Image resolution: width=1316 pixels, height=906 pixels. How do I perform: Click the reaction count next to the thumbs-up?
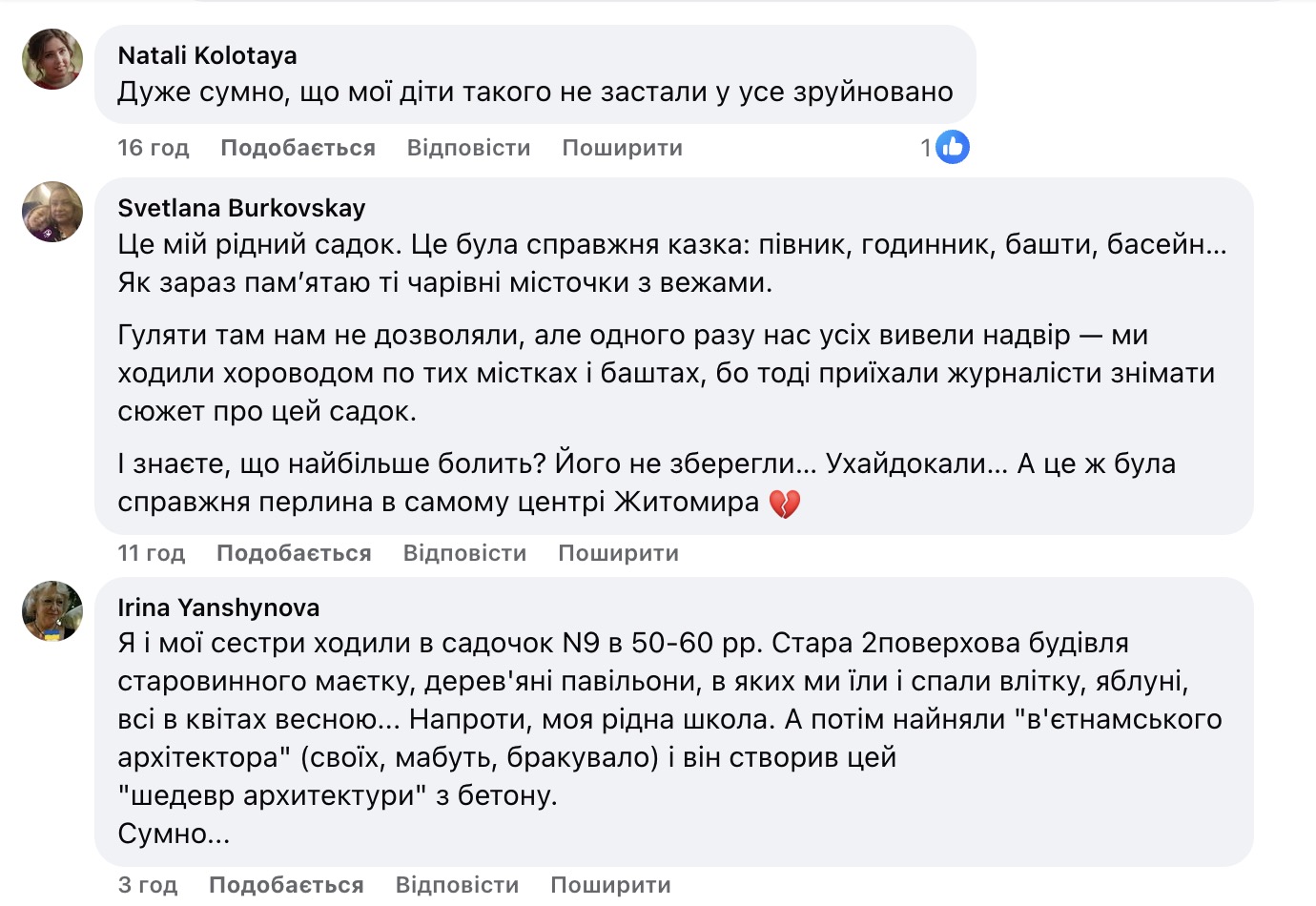pyautogui.click(x=926, y=148)
